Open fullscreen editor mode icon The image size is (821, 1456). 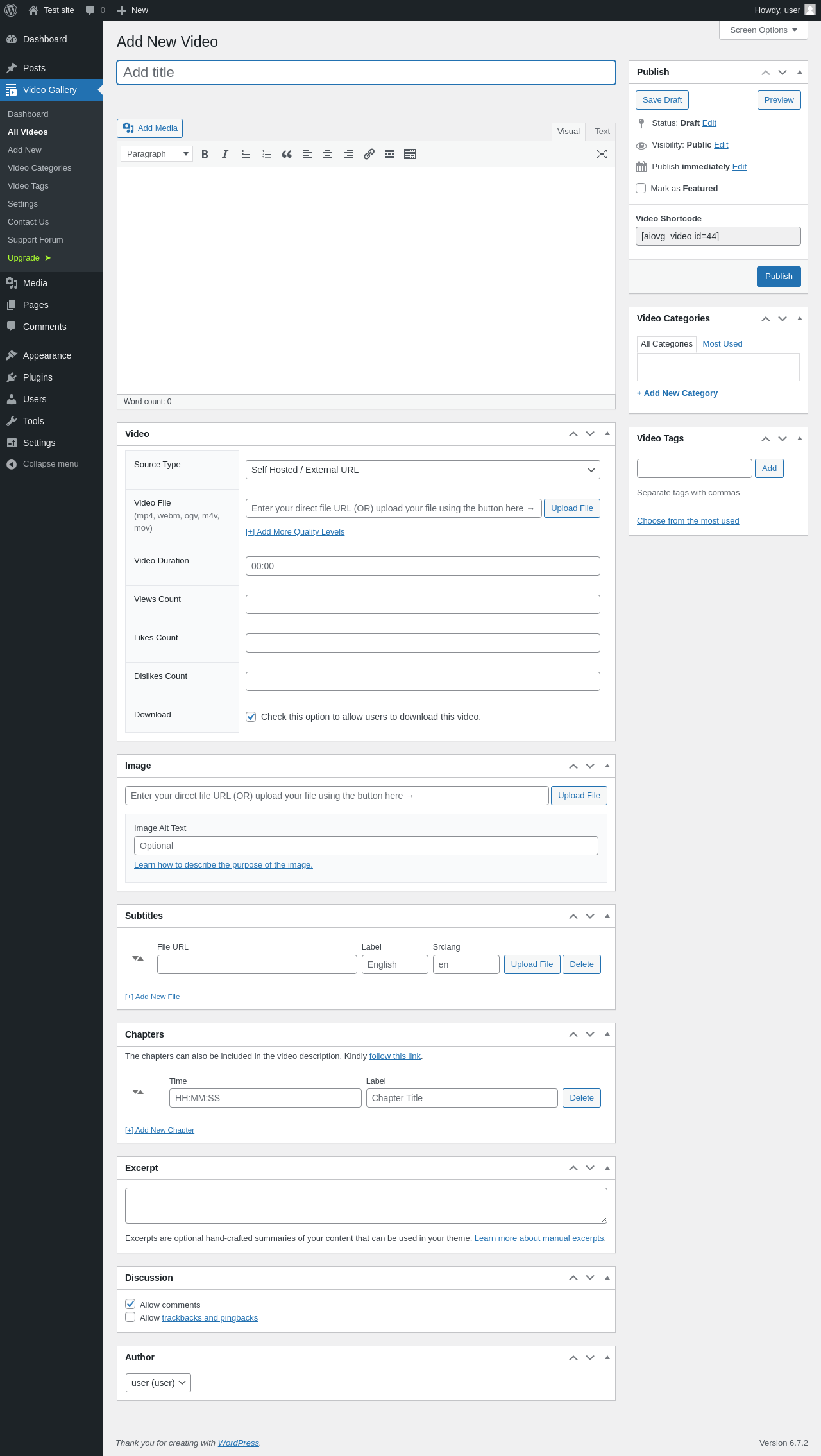point(602,154)
